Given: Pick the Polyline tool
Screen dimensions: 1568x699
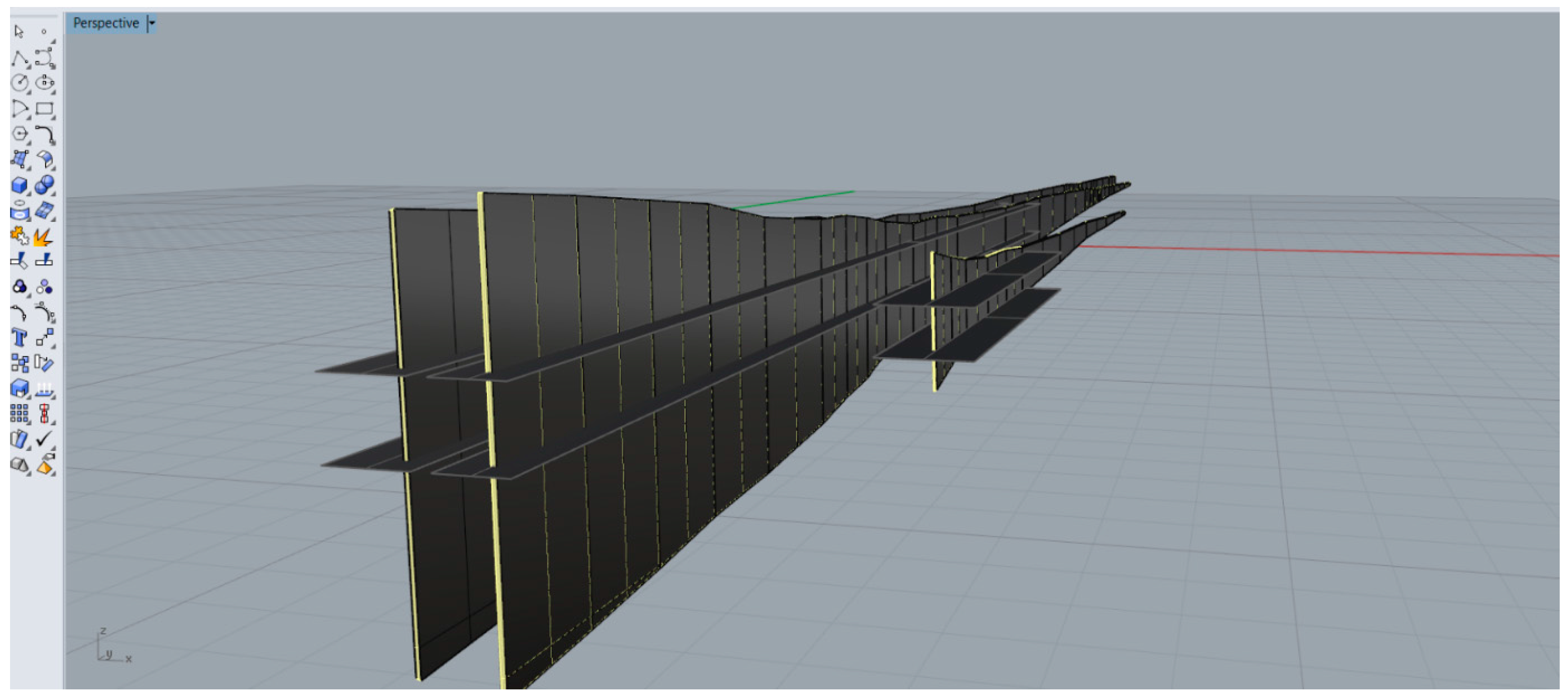Looking at the screenshot, I should pos(20,58).
